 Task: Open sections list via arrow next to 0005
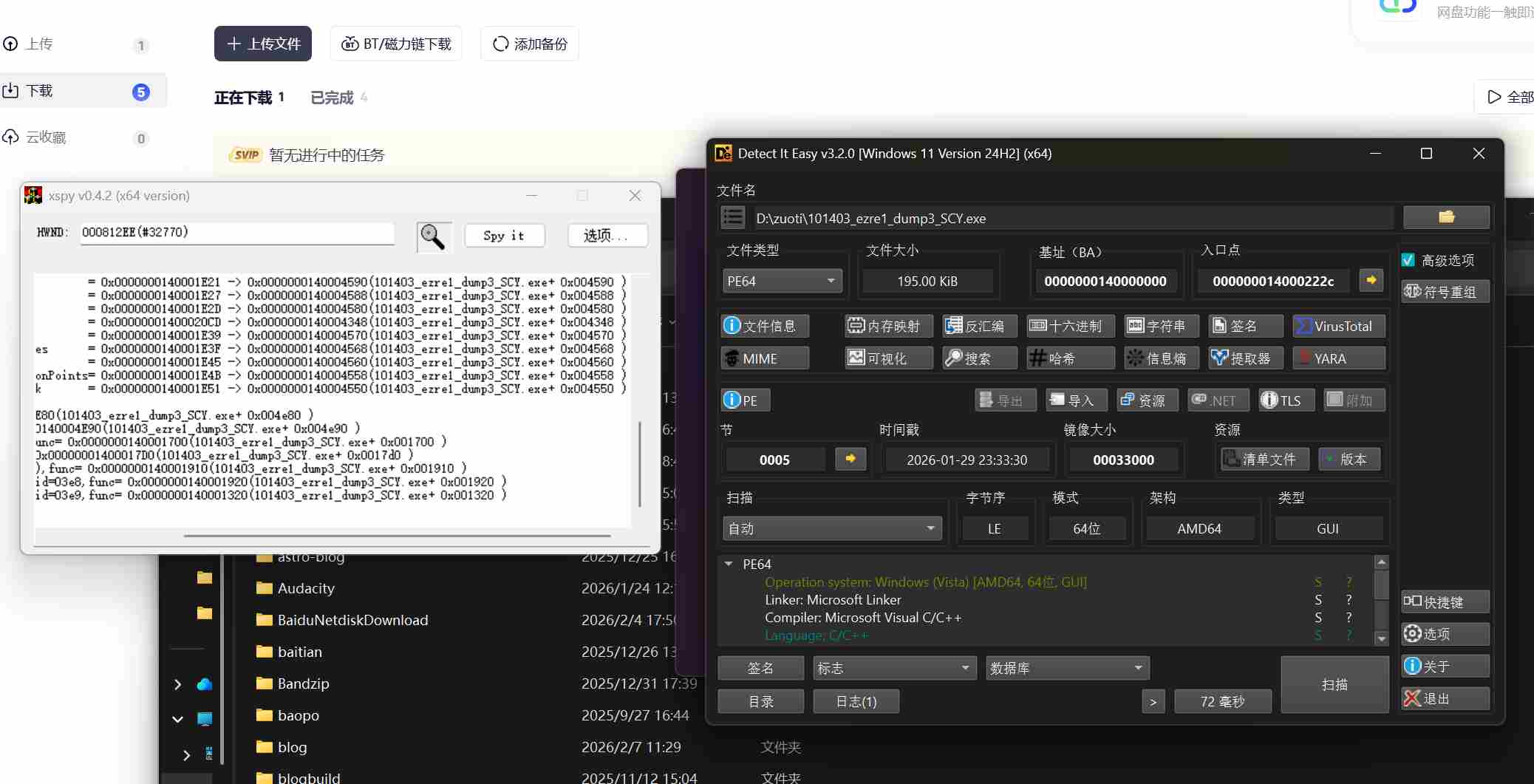[x=850, y=459]
